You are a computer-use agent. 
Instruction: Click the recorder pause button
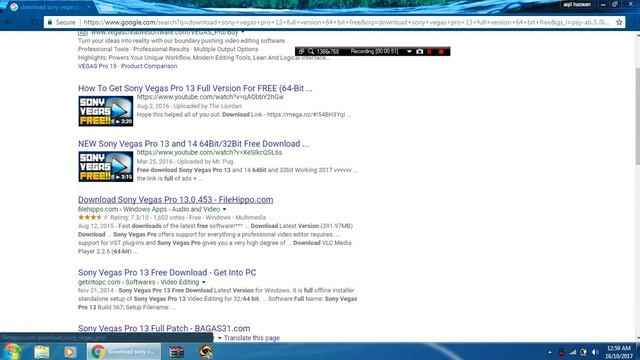pos(430,51)
